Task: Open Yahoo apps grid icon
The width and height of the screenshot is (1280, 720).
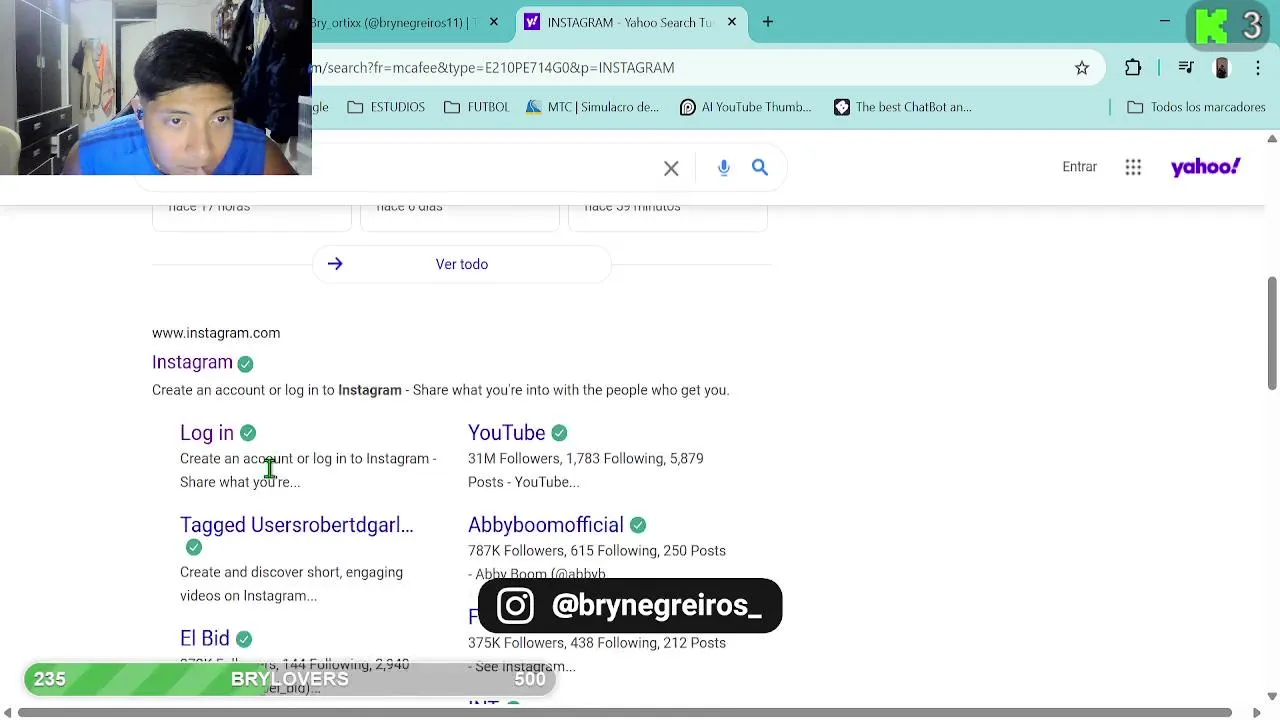Action: point(1133,168)
